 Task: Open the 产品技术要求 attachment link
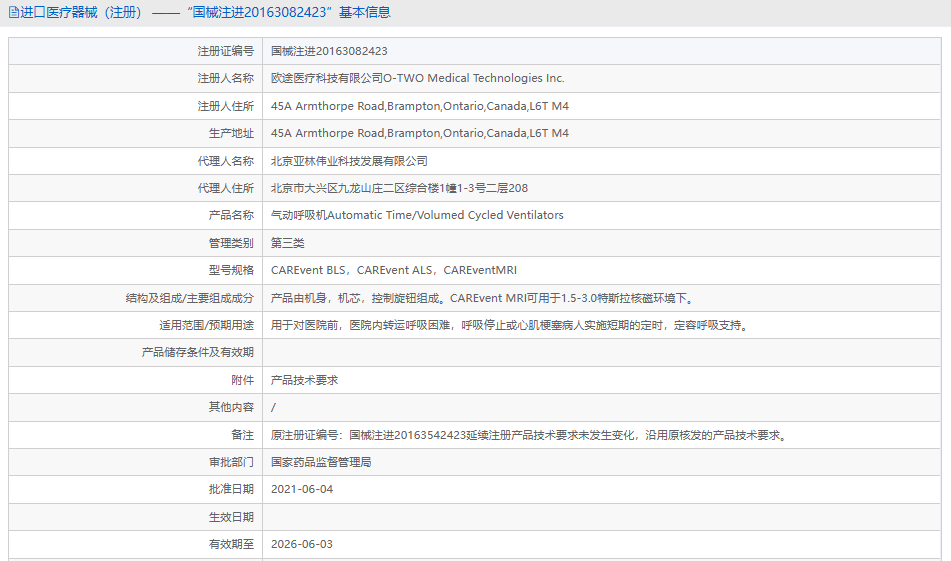304,380
